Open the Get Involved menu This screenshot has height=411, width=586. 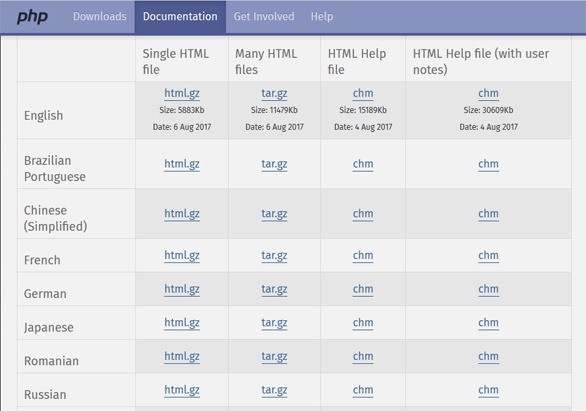pos(264,16)
